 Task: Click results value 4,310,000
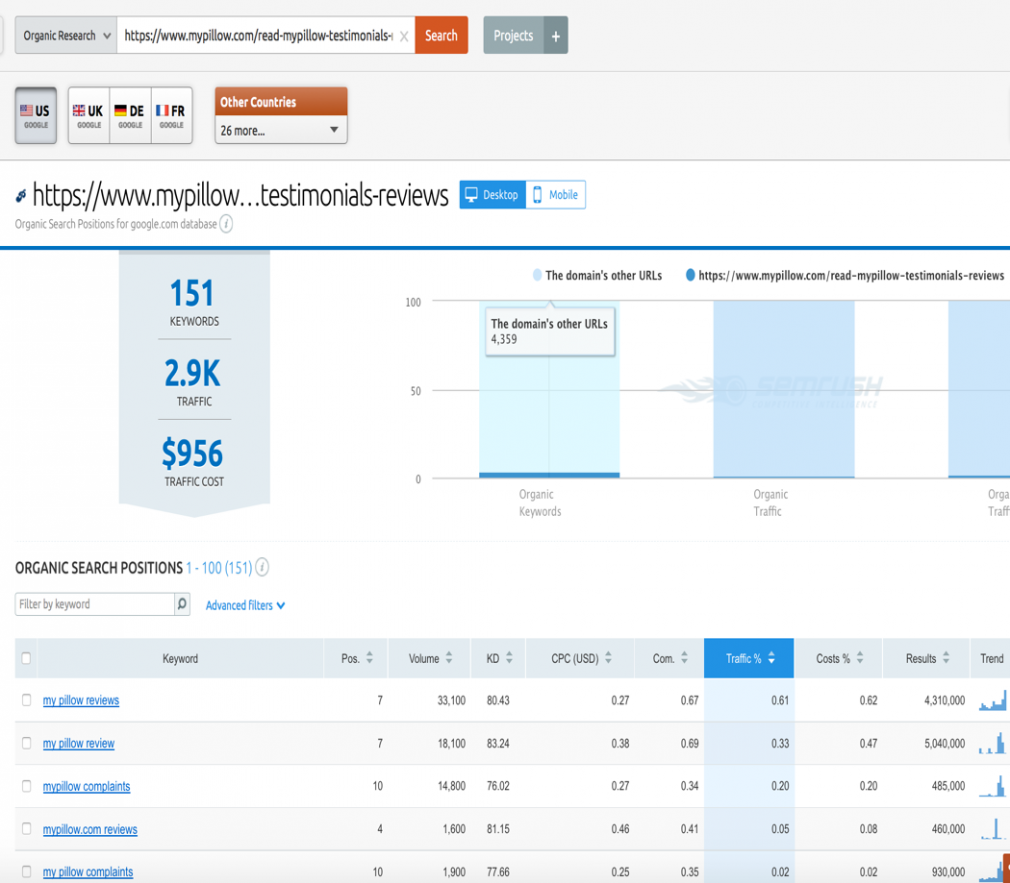[944, 700]
